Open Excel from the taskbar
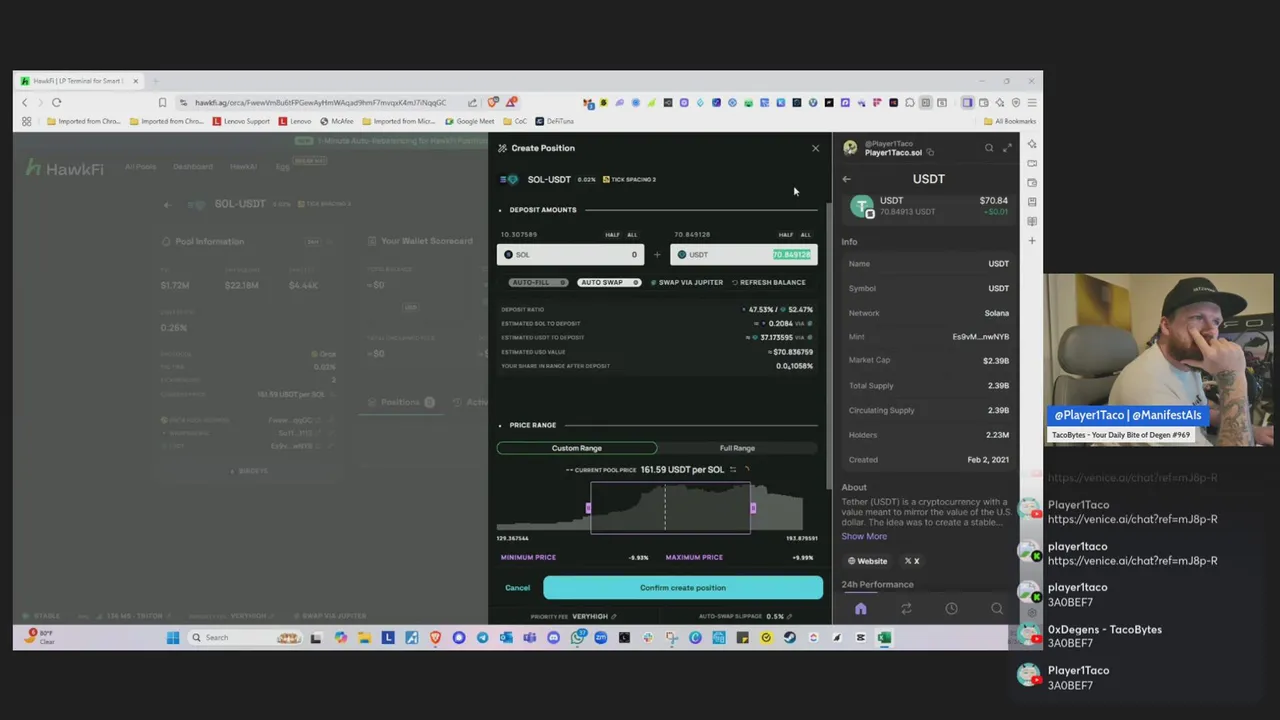 tap(884, 637)
